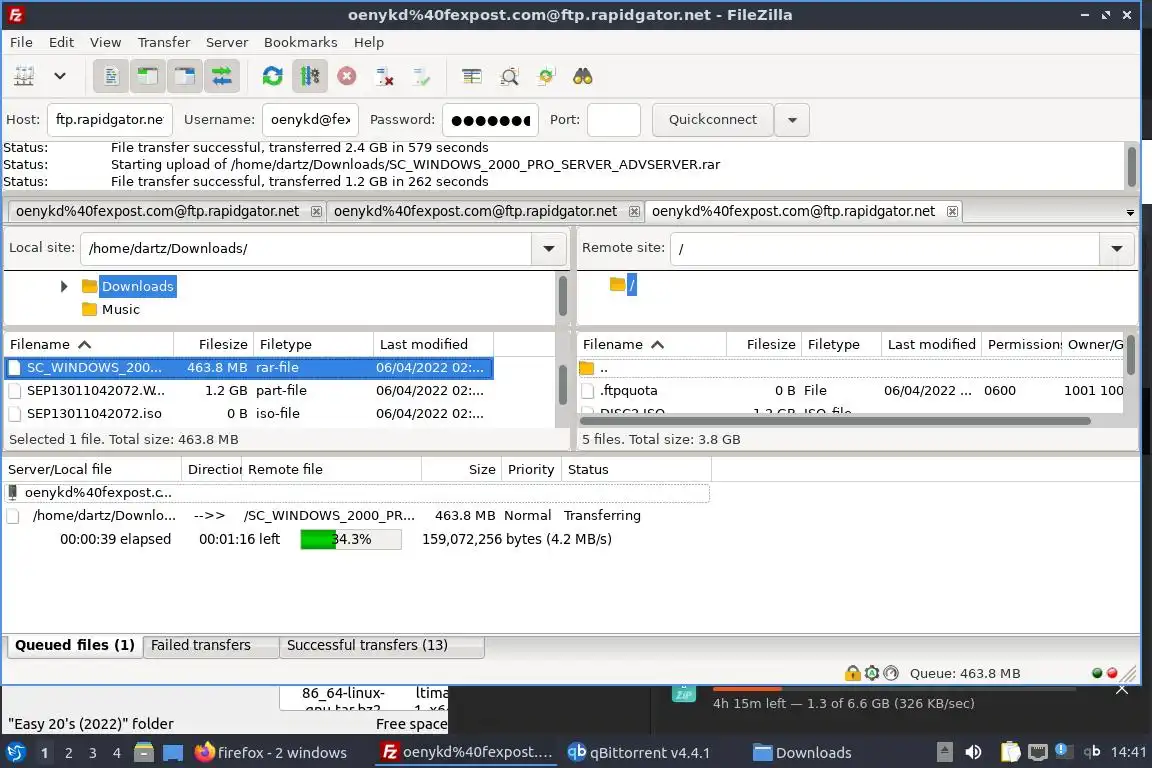Toggle the message log display
The width and height of the screenshot is (1152, 768).
[111, 76]
